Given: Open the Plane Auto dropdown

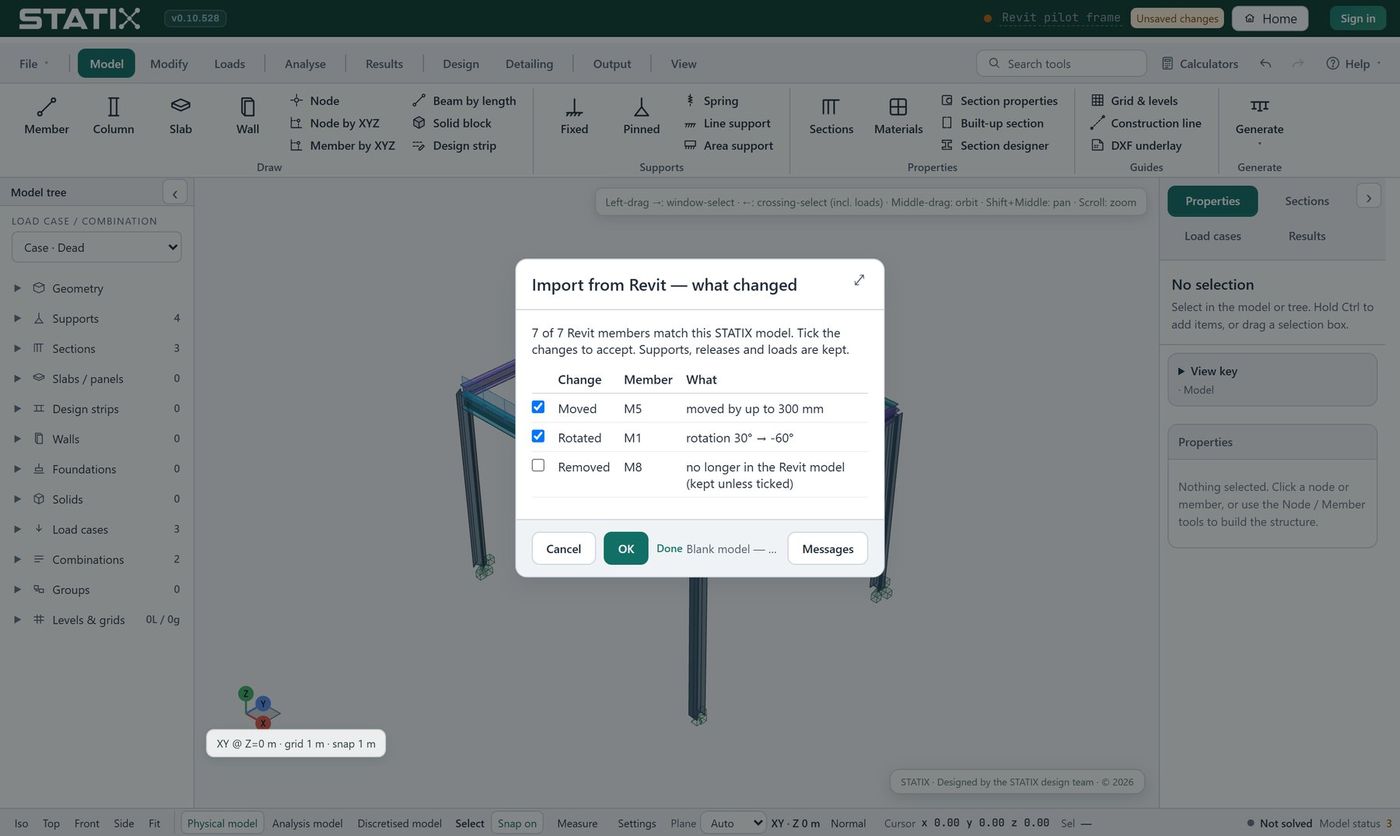Looking at the screenshot, I should (733, 823).
